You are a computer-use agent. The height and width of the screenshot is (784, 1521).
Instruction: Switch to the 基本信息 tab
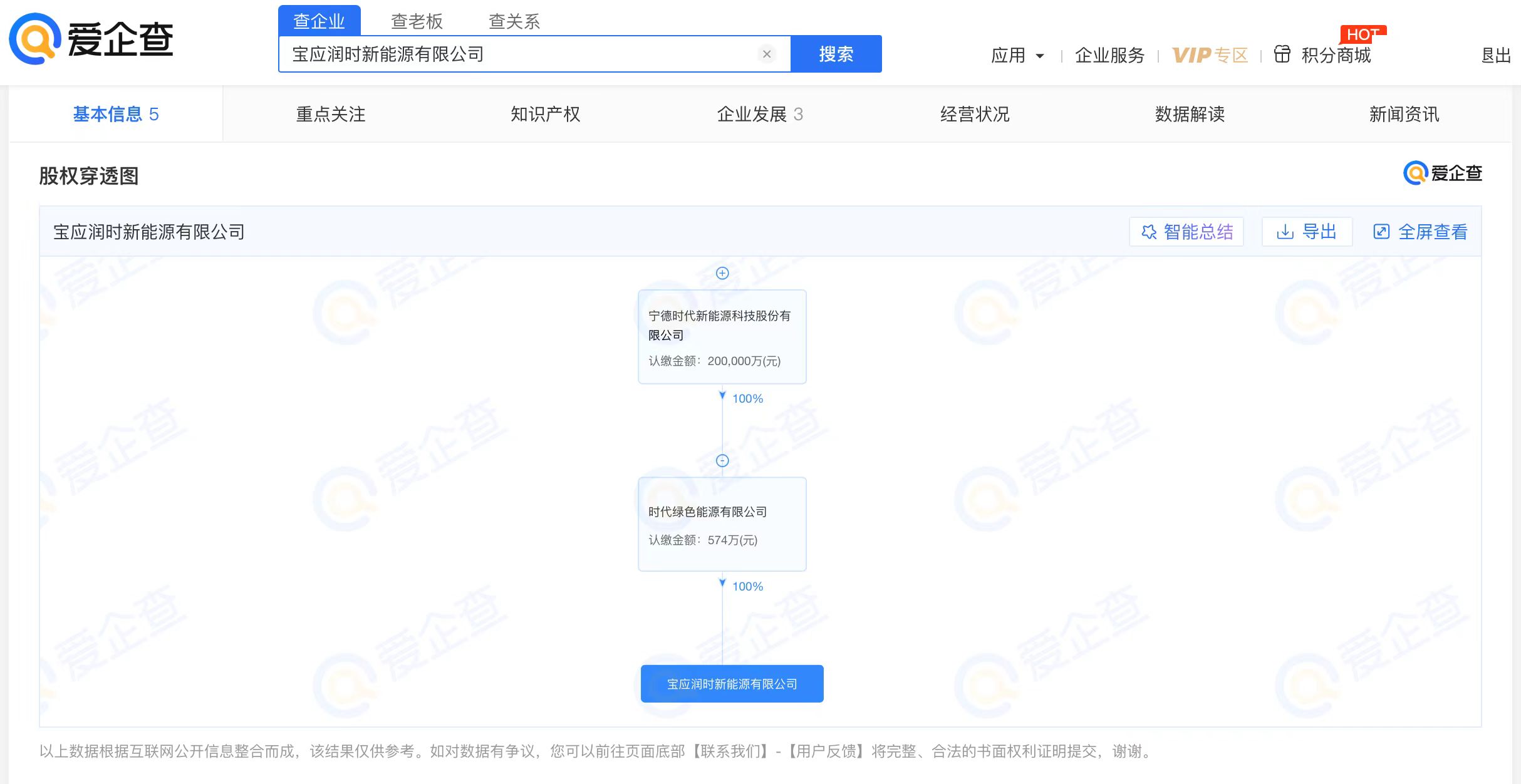click(116, 114)
